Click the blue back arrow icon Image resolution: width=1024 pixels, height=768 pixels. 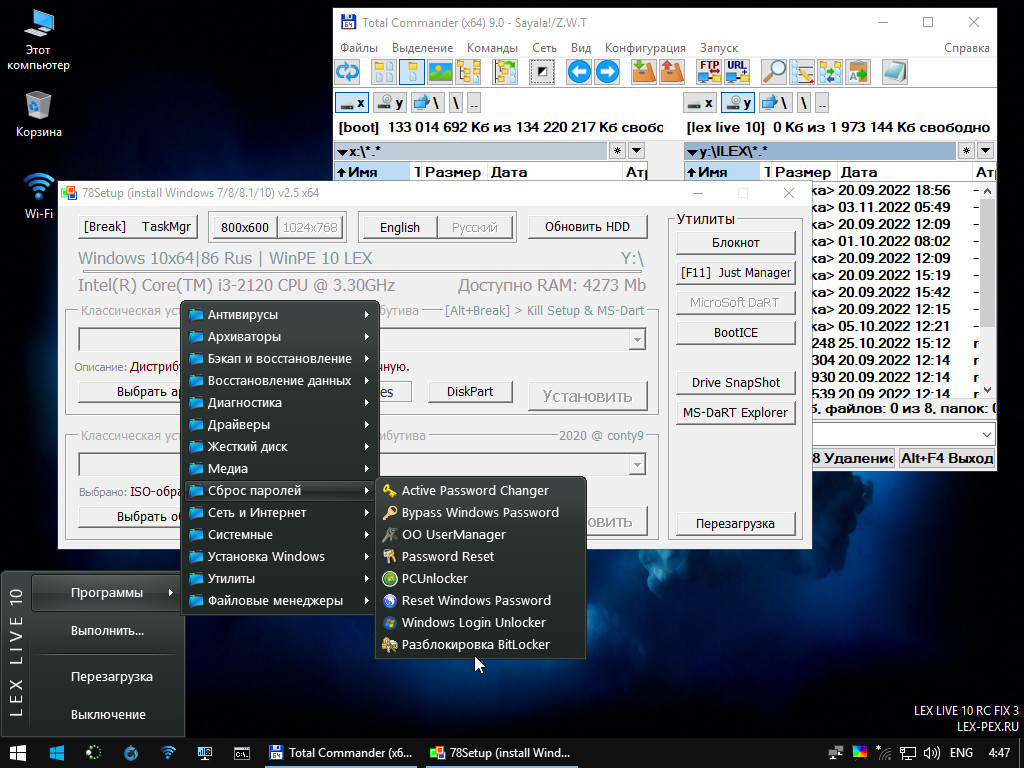579,72
